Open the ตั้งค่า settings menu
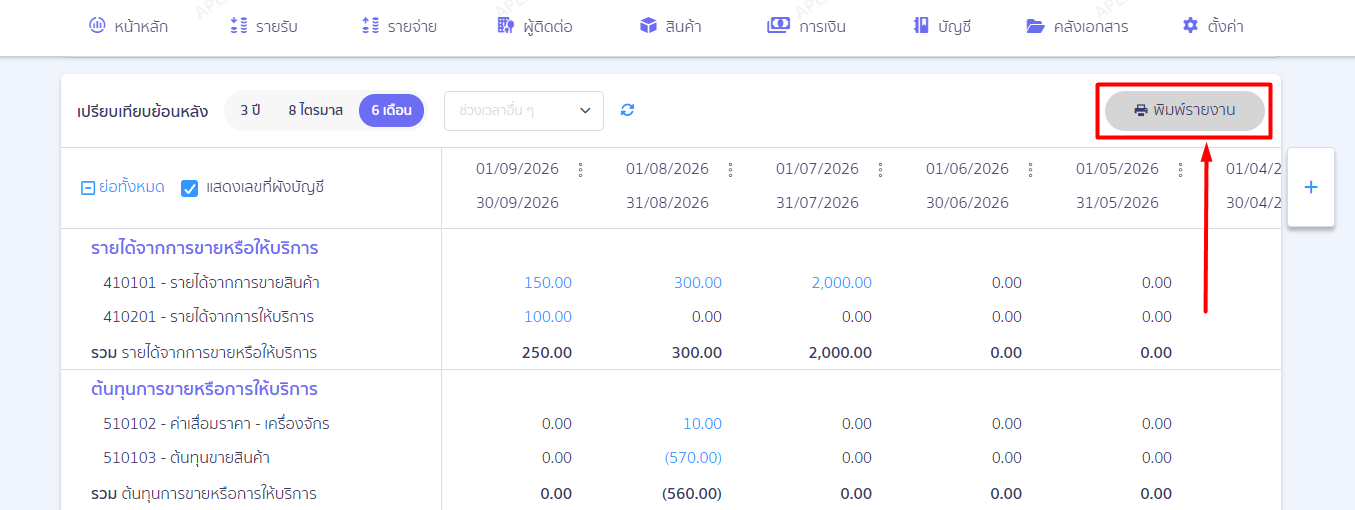Screen dimensions: 1355x510 click(x=1213, y=26)
